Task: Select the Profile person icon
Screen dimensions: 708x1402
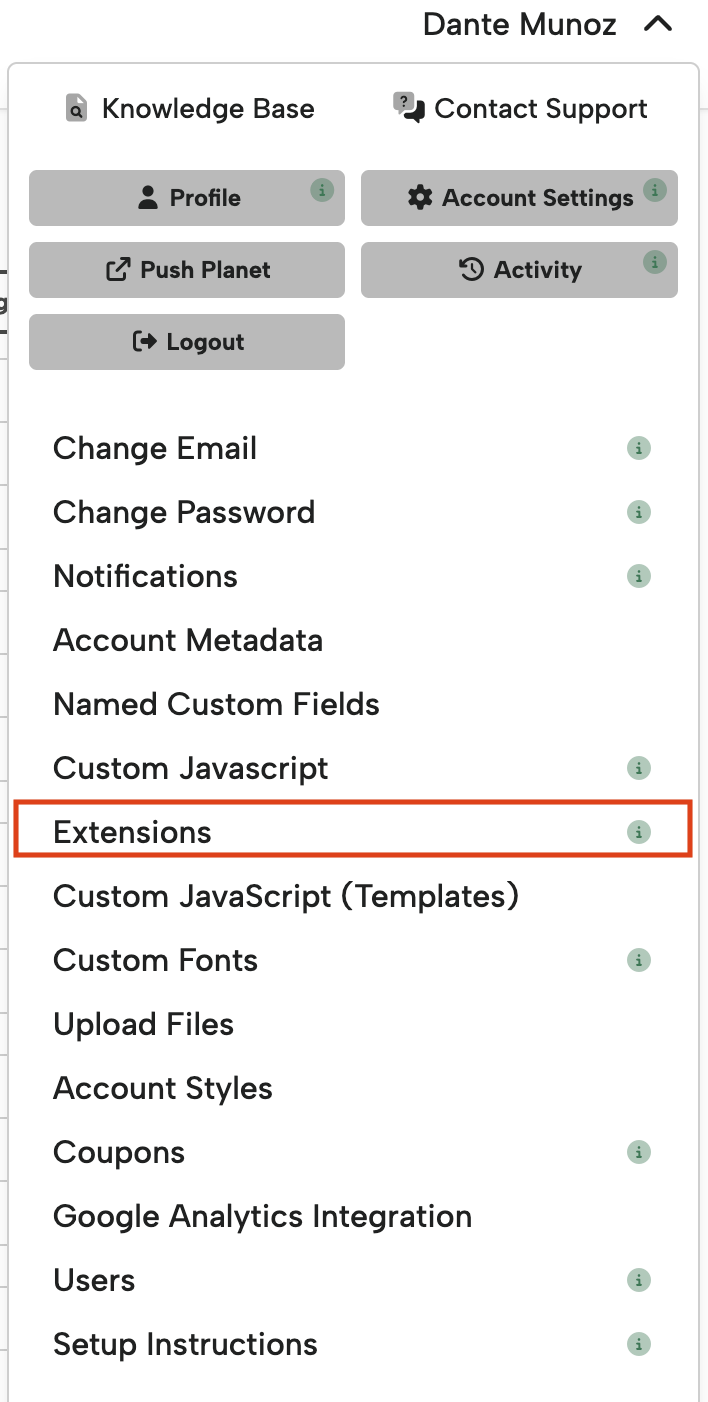Action: coord(148,197)
